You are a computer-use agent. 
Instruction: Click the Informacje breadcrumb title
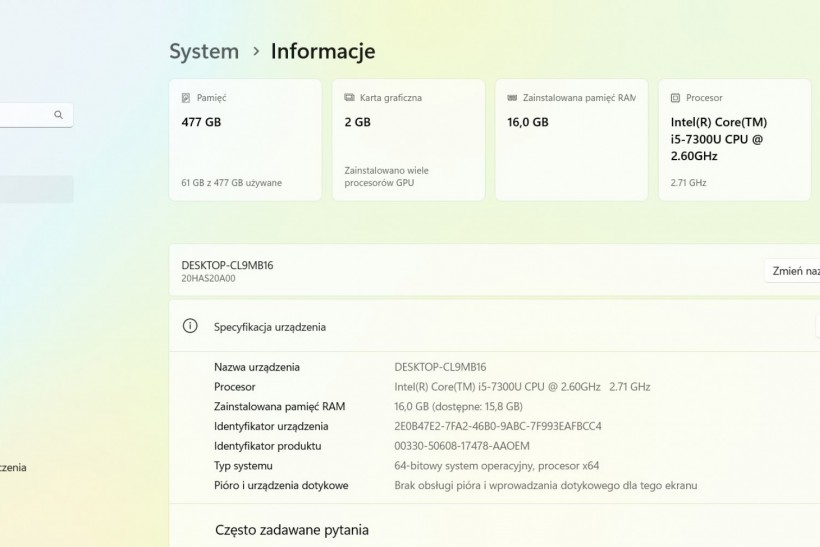click(323, 51)
